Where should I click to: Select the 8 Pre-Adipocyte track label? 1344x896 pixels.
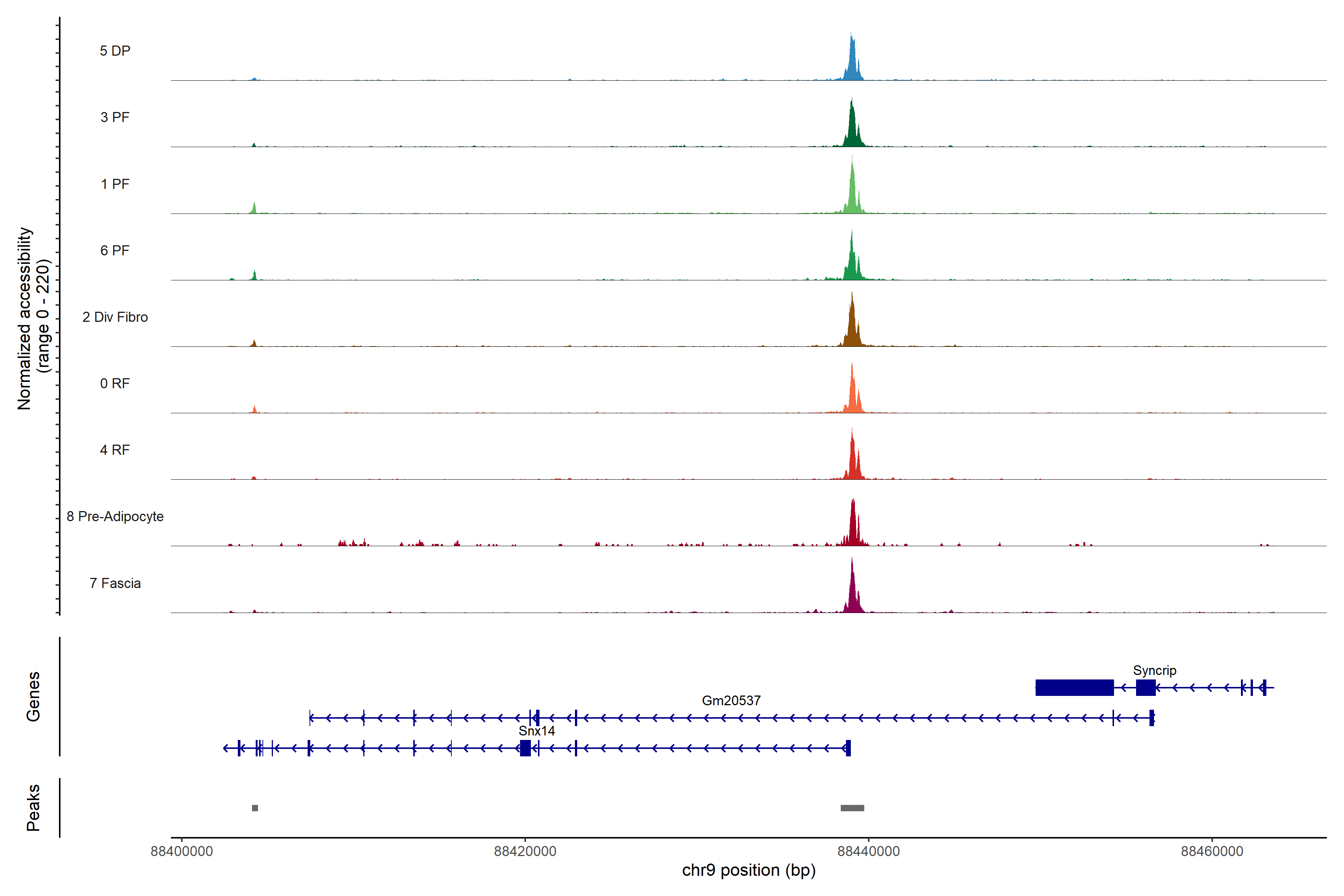(115, 516)
